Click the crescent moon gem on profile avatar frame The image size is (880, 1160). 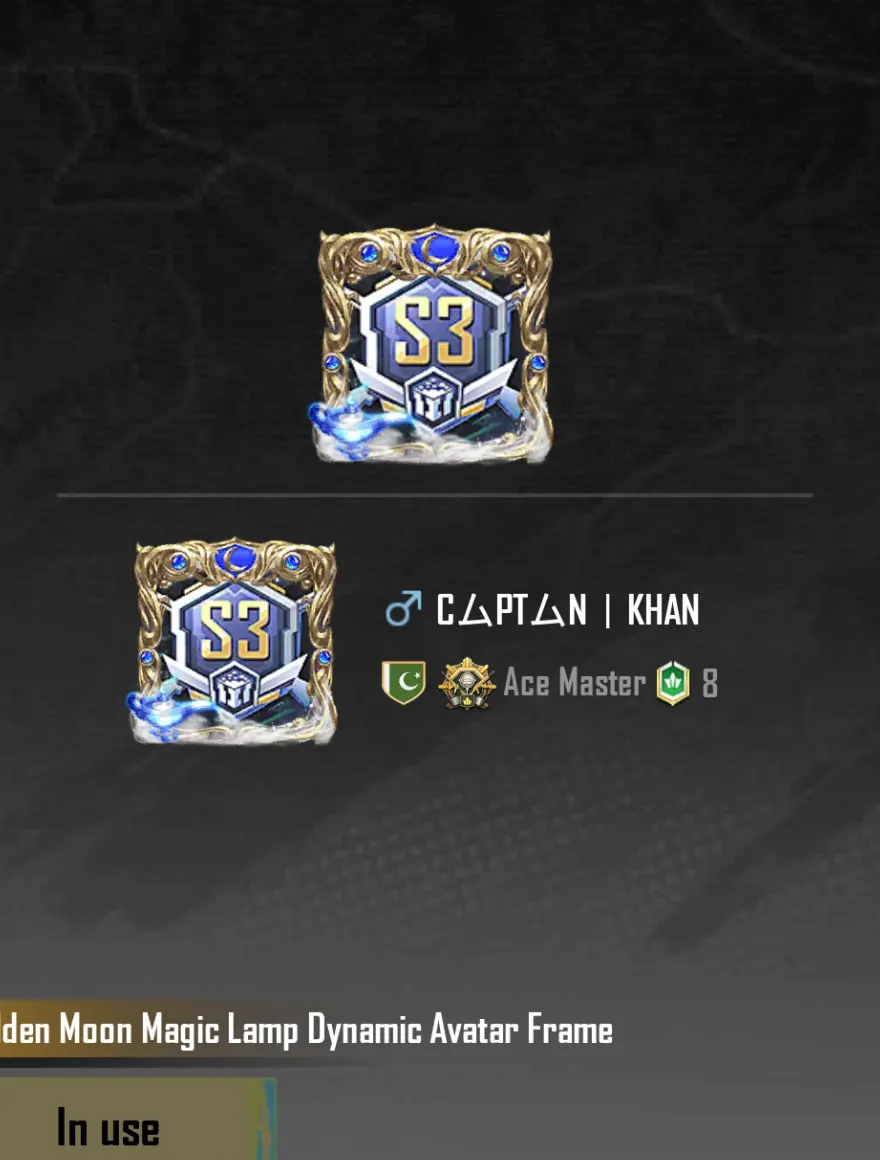[x=235, y=556]
